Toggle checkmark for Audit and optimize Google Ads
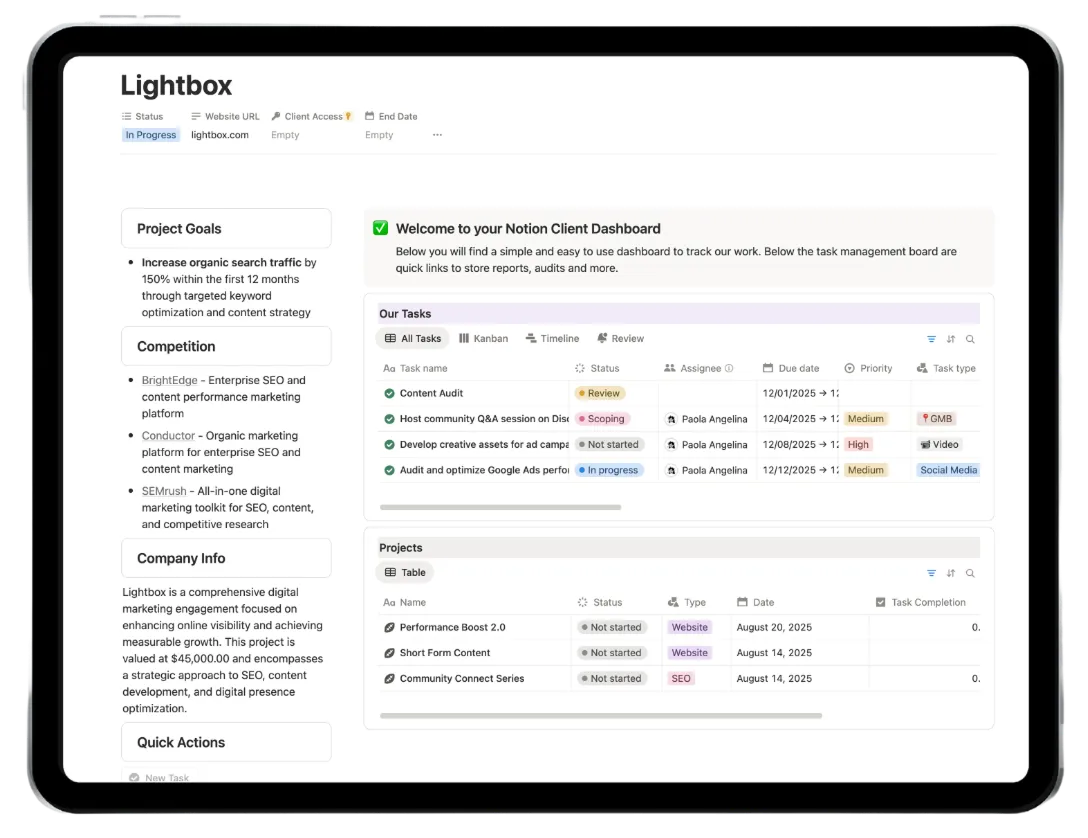Image resolution: width=1088 pixels, height=838 pixels. pos(389,470)
